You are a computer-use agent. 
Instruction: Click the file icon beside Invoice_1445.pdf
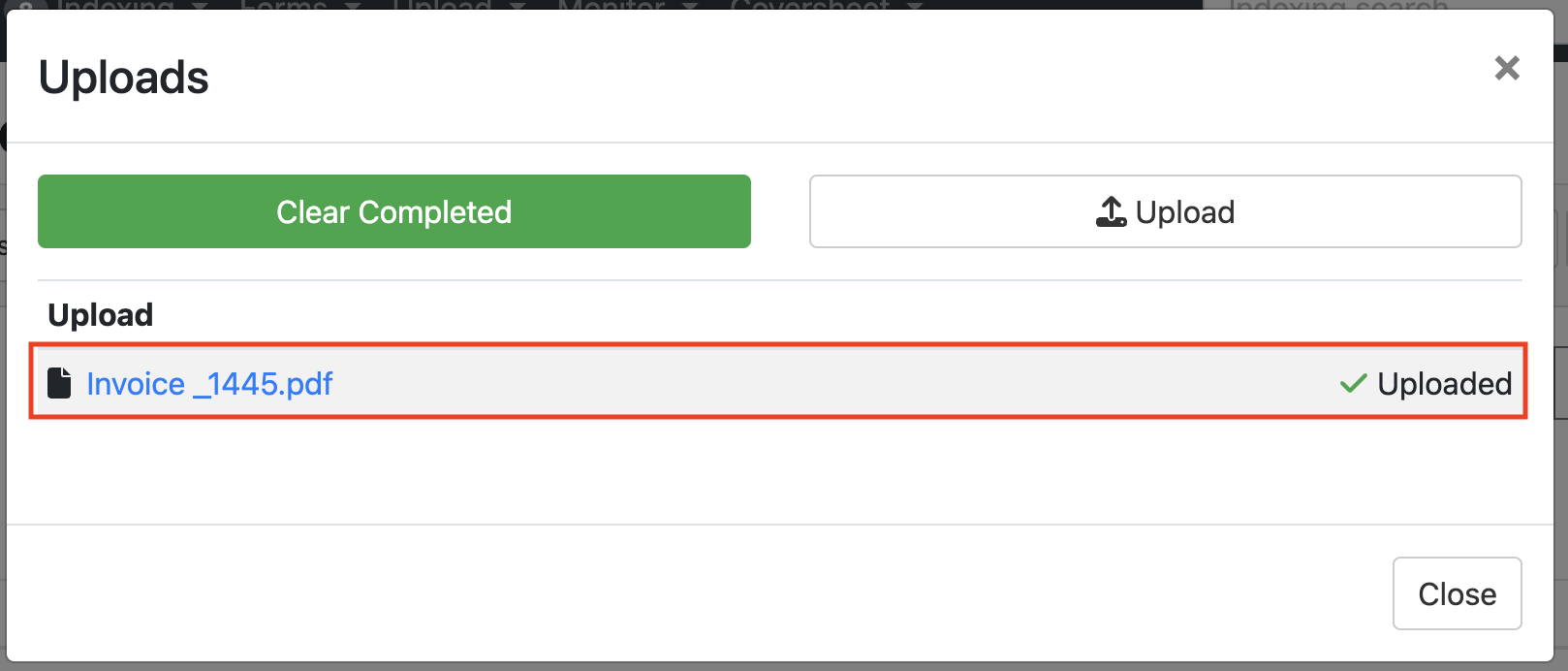tap(60, 383)
